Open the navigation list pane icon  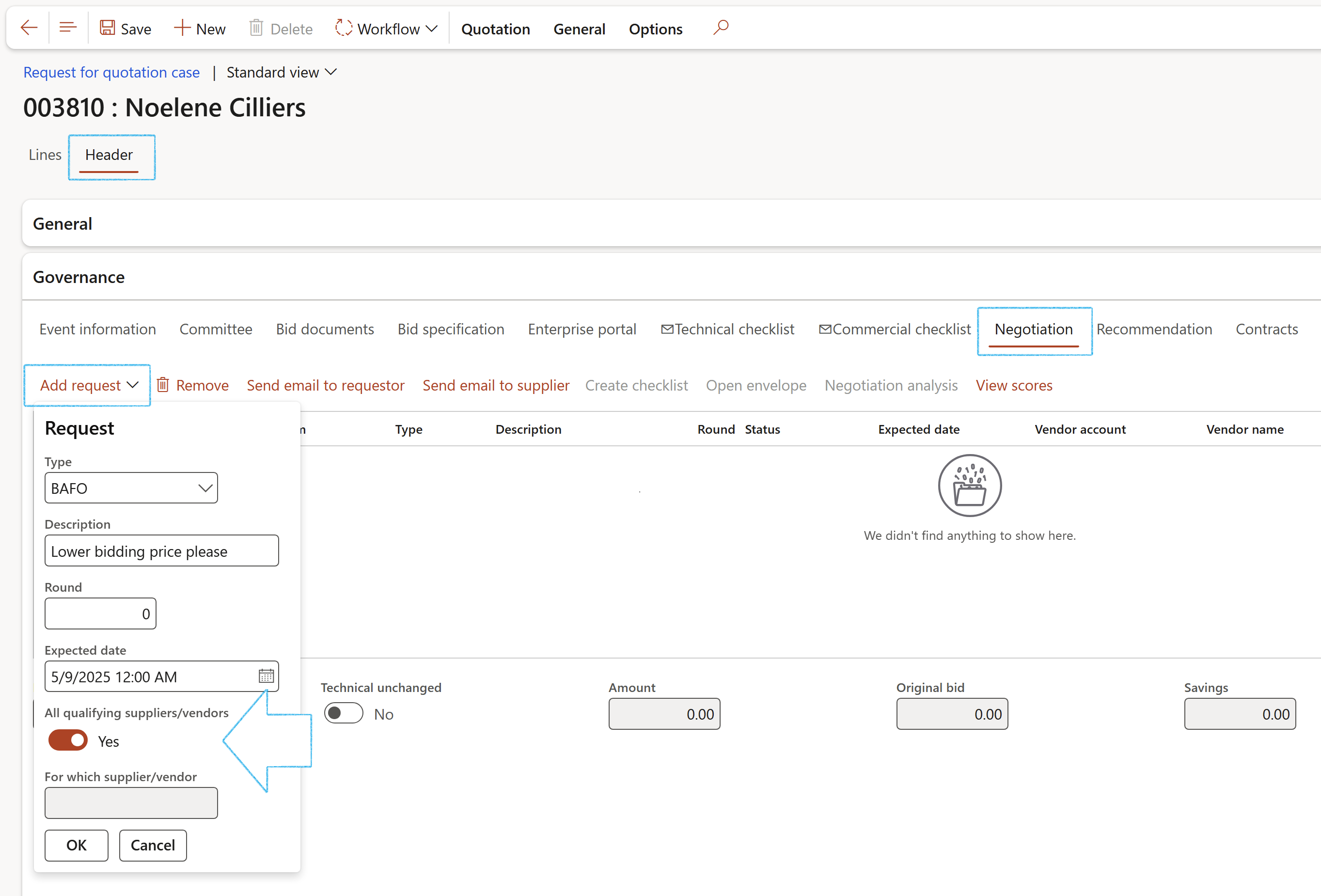click(x=68, y=28)
